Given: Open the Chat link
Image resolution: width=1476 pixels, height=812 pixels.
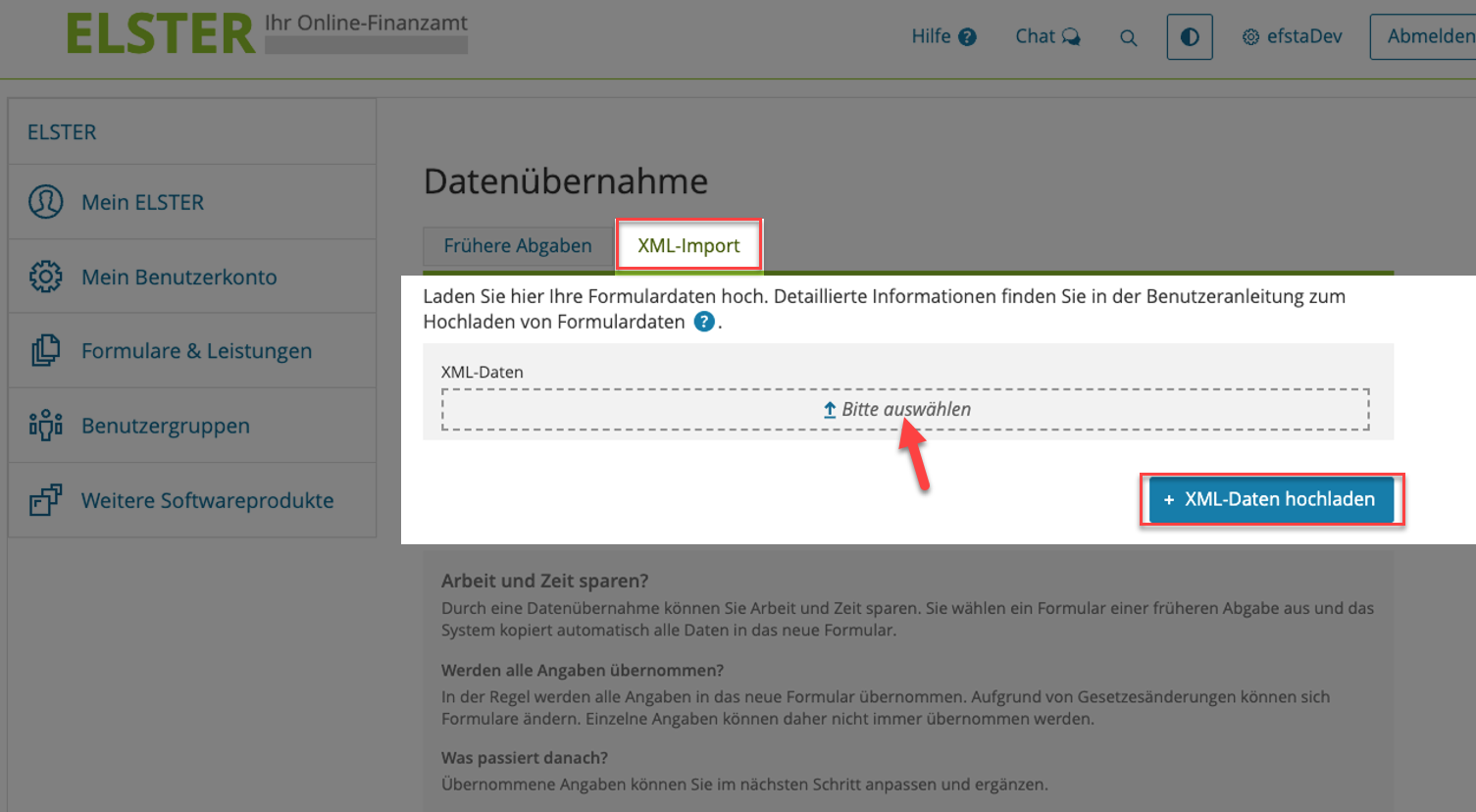Looking at the screenshot, I should pyautogui.click(x=1035, y=36).
